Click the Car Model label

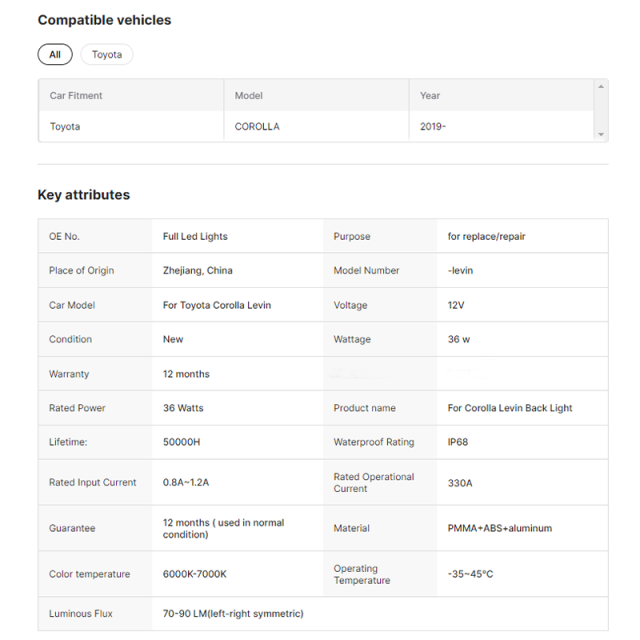point(72,305)
